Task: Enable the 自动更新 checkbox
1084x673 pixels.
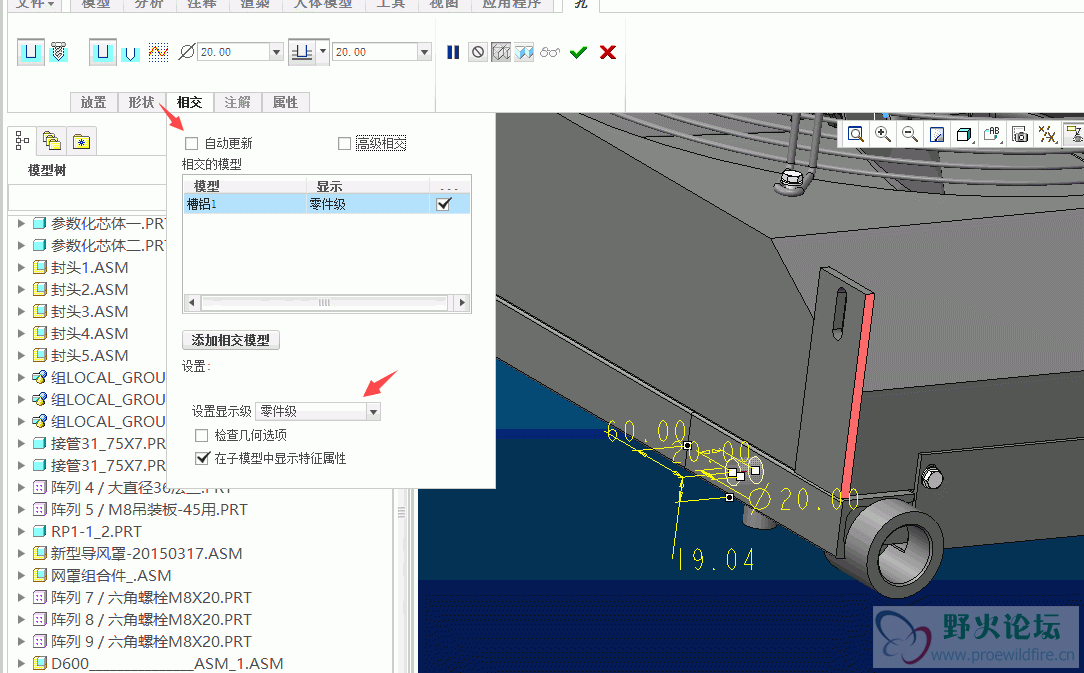Action: 191,143
